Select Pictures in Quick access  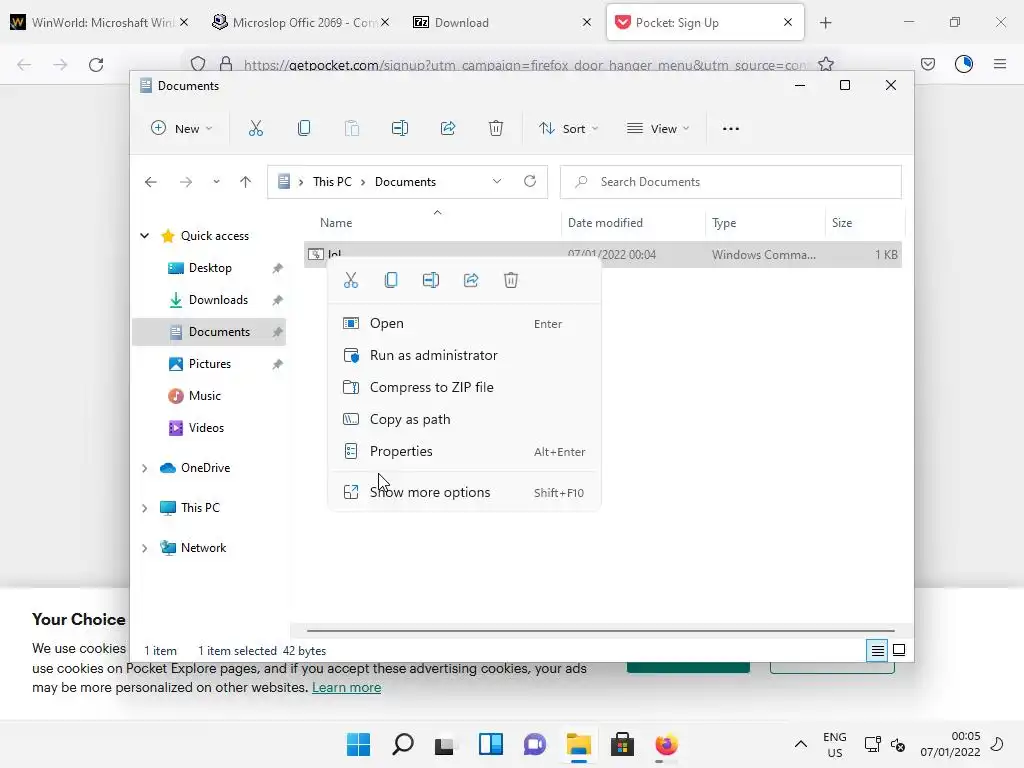(x=210, y=364)
